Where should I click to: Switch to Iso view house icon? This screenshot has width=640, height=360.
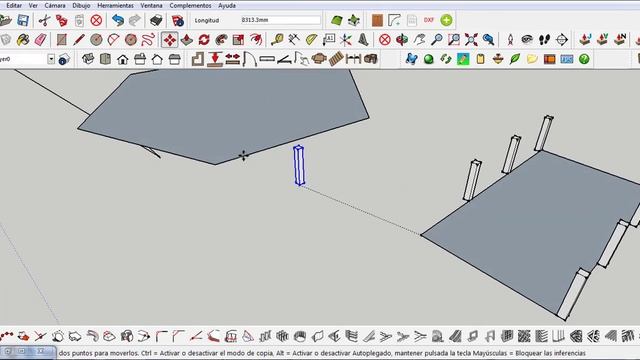[88, 59]
